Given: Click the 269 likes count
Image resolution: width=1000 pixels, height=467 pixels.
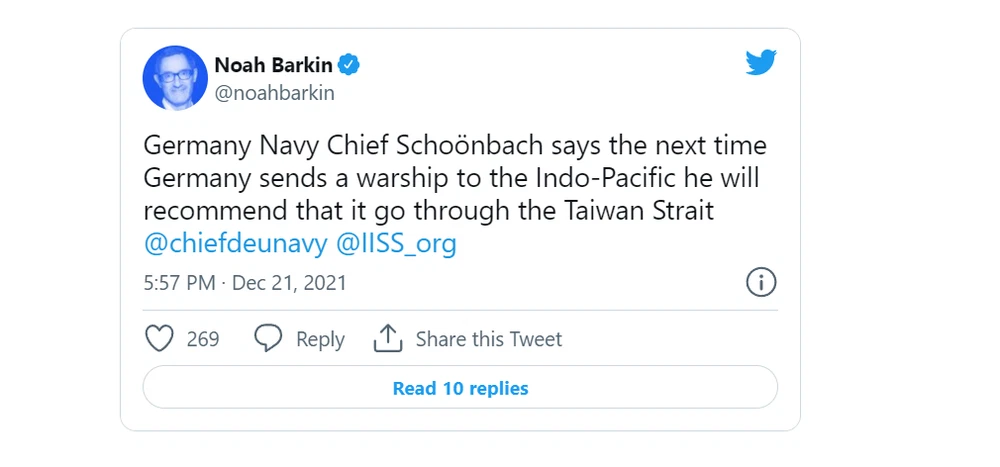Looking at the screenshot, I should coord(203,339).
